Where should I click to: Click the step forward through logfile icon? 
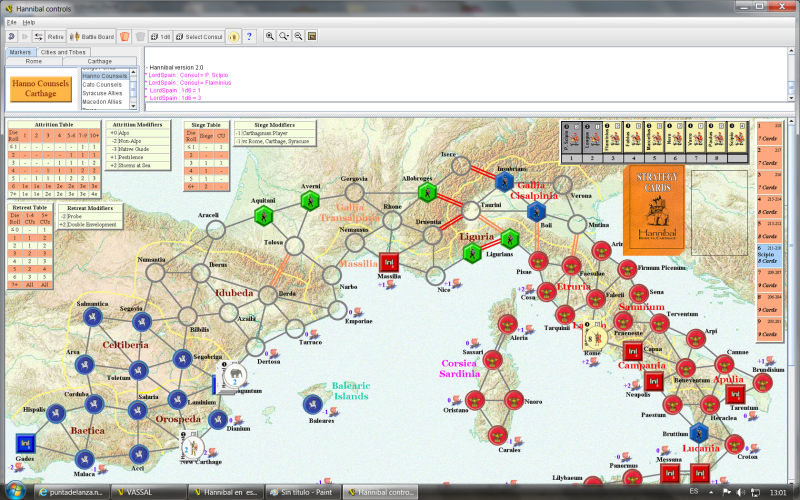pos(24,36)
